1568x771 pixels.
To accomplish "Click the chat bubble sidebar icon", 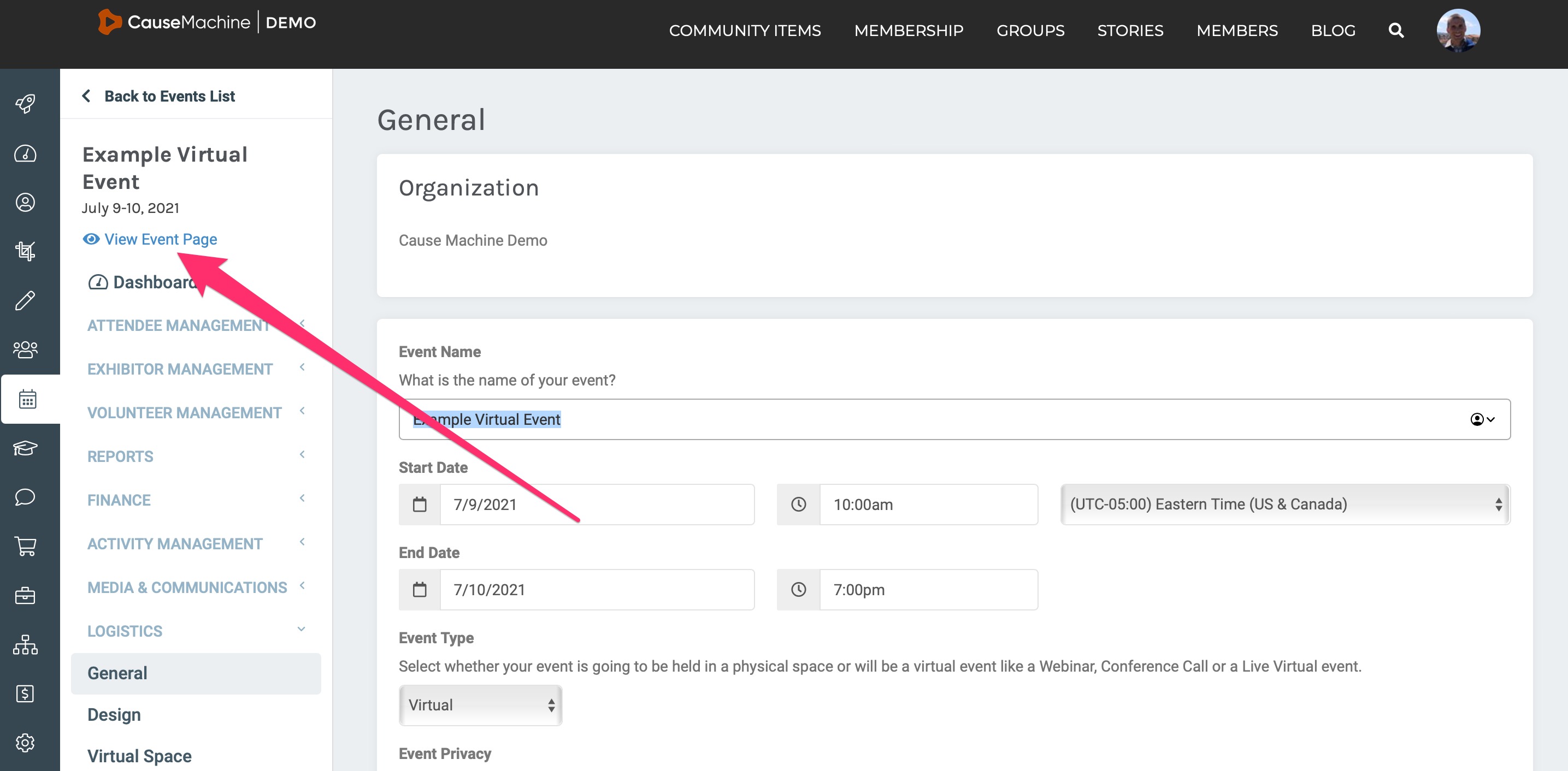I will [26, 497].
